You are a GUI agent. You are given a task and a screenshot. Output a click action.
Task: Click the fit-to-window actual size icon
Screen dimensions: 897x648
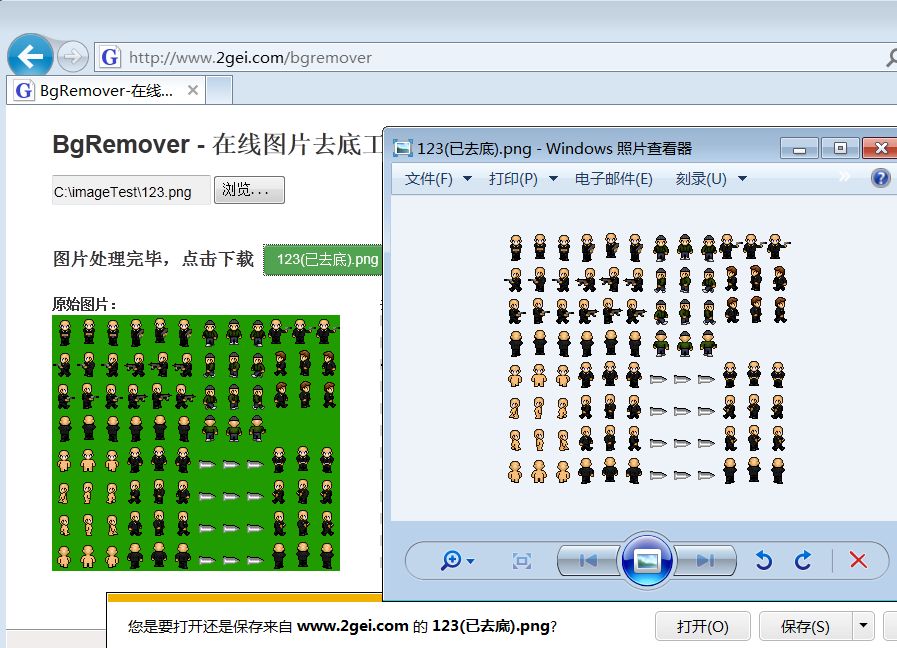point(522,560)
